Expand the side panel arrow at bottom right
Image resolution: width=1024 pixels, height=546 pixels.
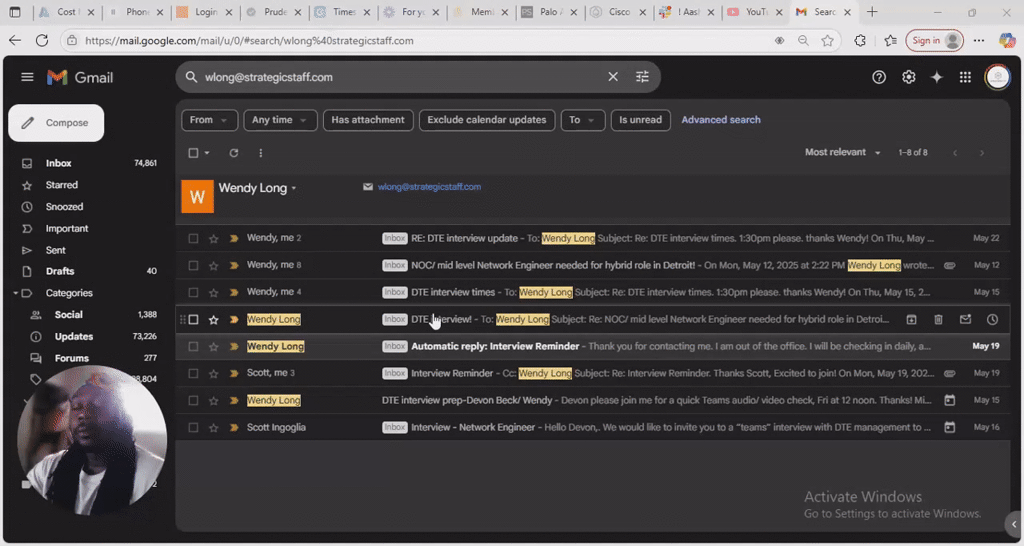point(1014,524)
